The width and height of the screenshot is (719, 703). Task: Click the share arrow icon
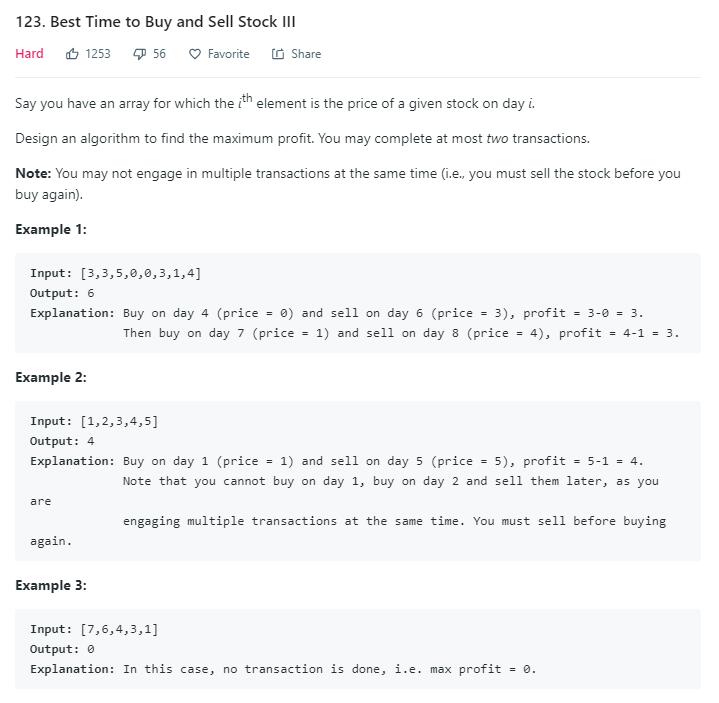coord(278,54)
